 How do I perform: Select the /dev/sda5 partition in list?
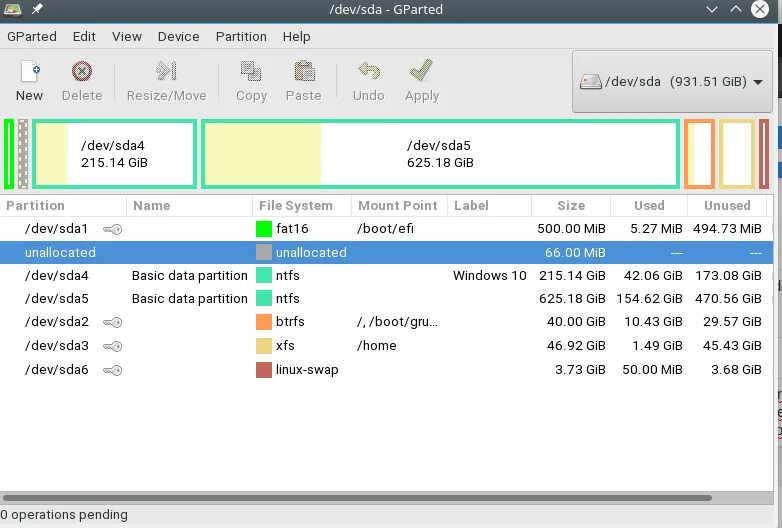(x=387, y=298)
